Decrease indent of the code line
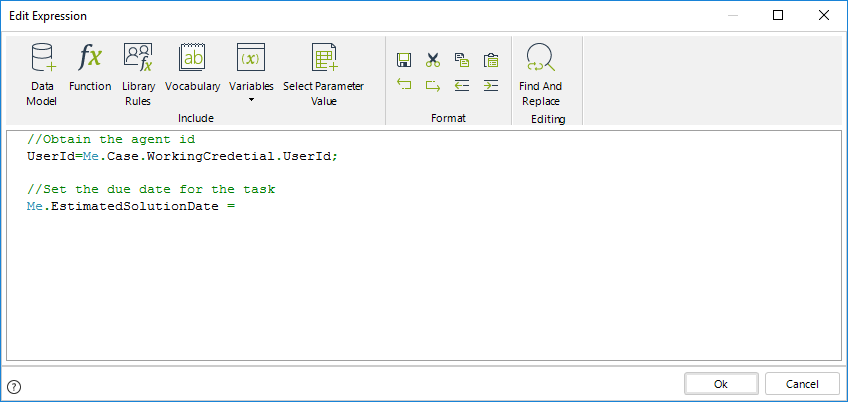 point(461,86)
